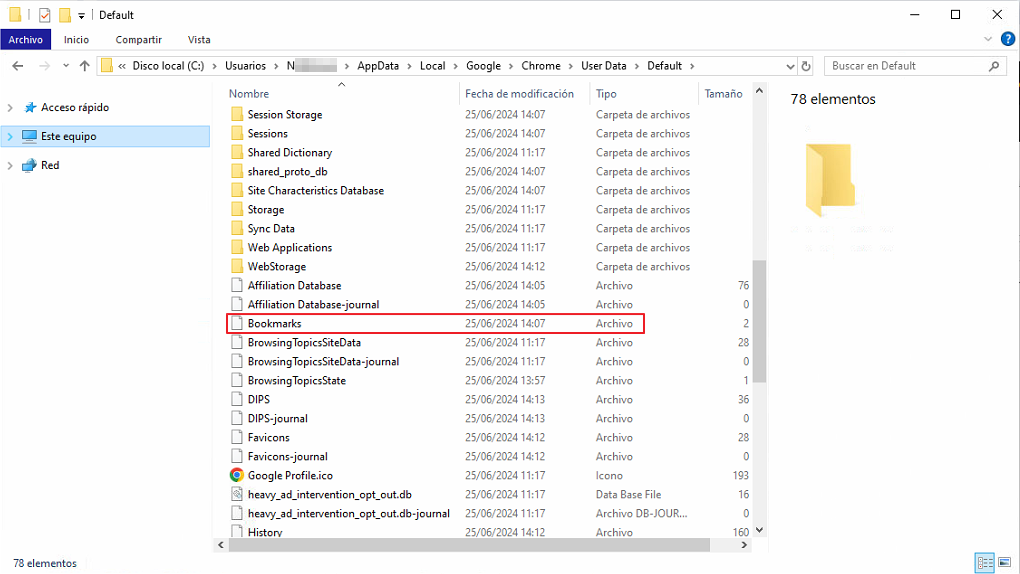Viewport: 1020px width, 574px height.
Task: Select the shared_proto_db folder icon
Action: 237,172
